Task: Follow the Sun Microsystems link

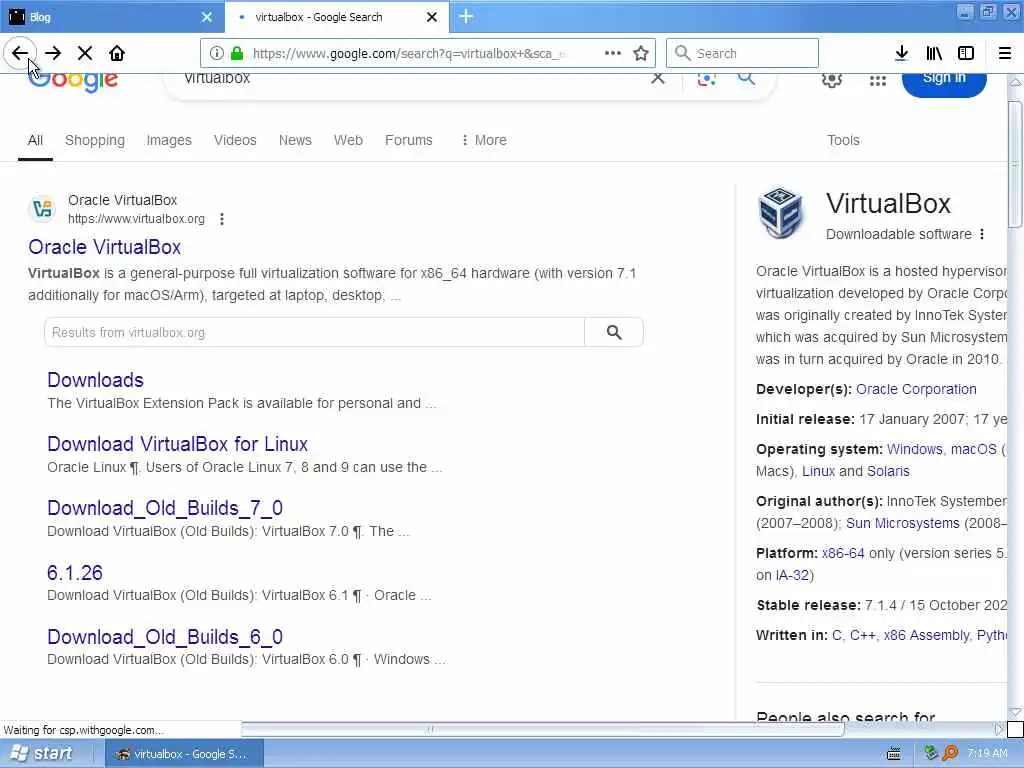Action: (903, 523)
